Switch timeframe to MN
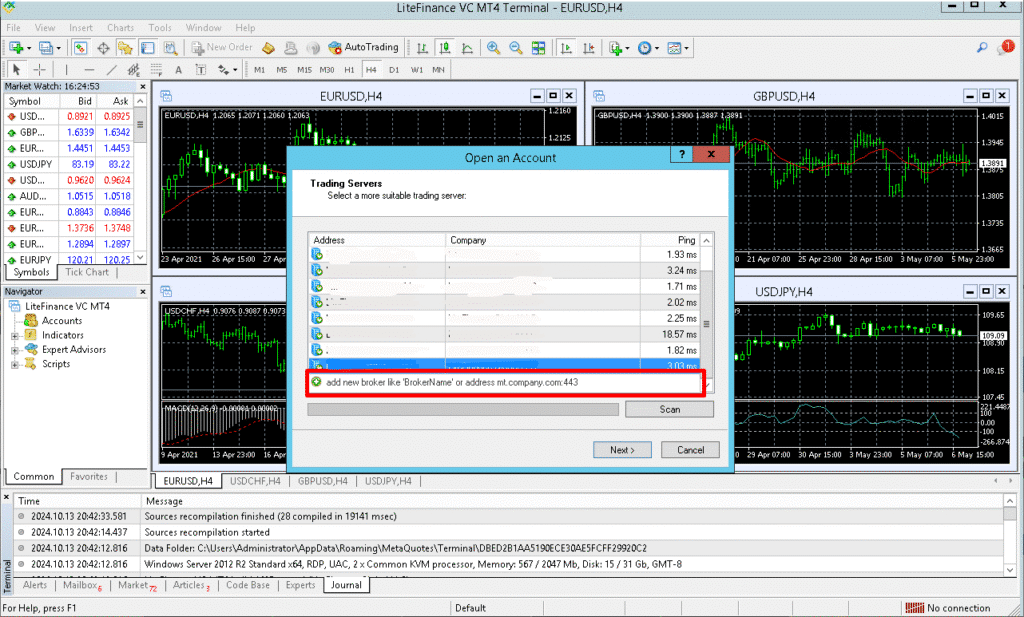The image size is (1024, 617). click(438, 69)
